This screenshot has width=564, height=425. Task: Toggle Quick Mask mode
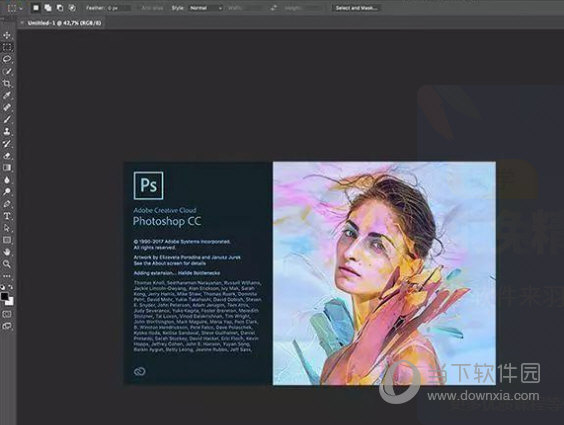[6, 314]
